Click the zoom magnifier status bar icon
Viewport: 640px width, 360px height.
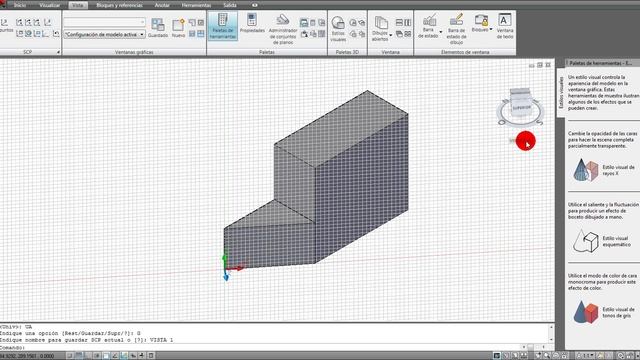tap(547, 356)
